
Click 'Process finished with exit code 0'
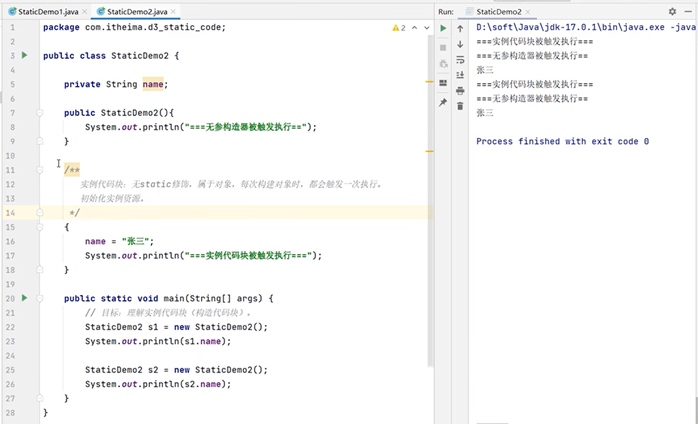click(x=563, y=141)
